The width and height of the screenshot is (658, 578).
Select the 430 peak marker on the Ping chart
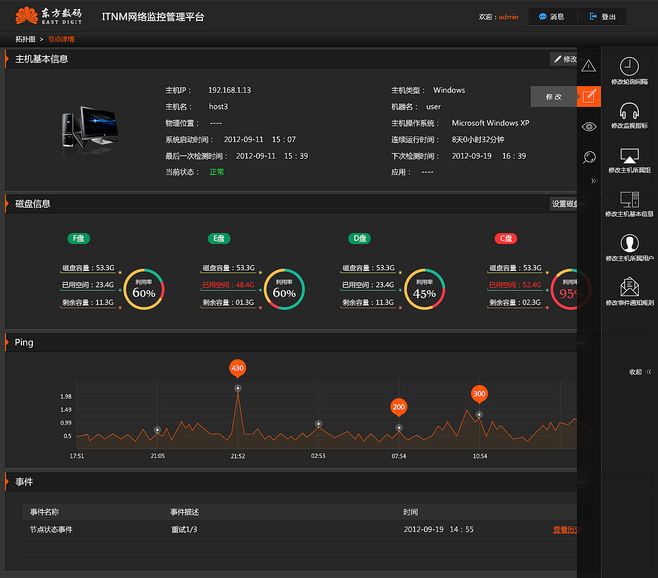(238, 368)
